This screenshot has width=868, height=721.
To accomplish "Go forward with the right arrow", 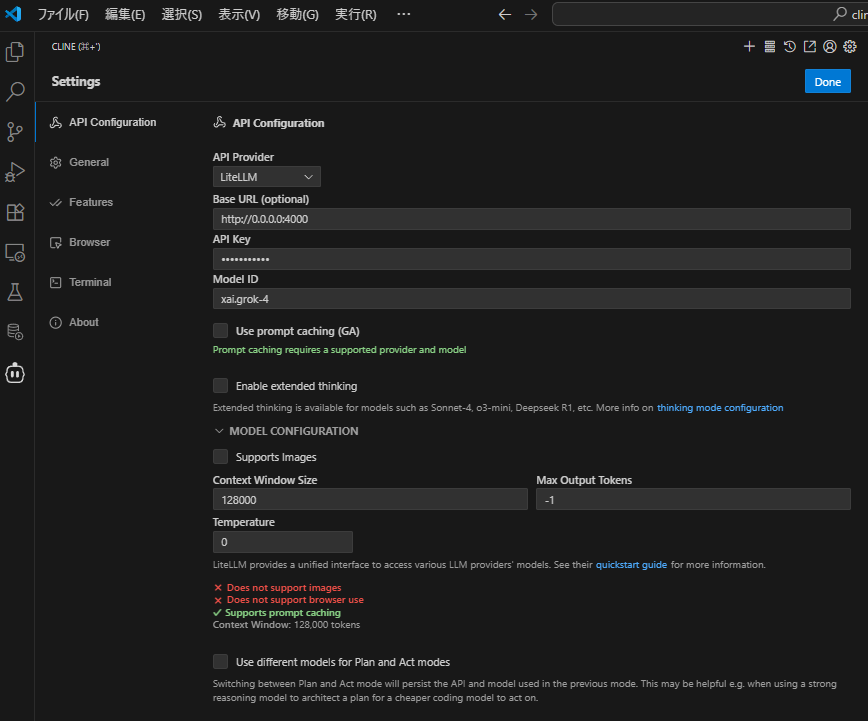I will tap(531, 14).
